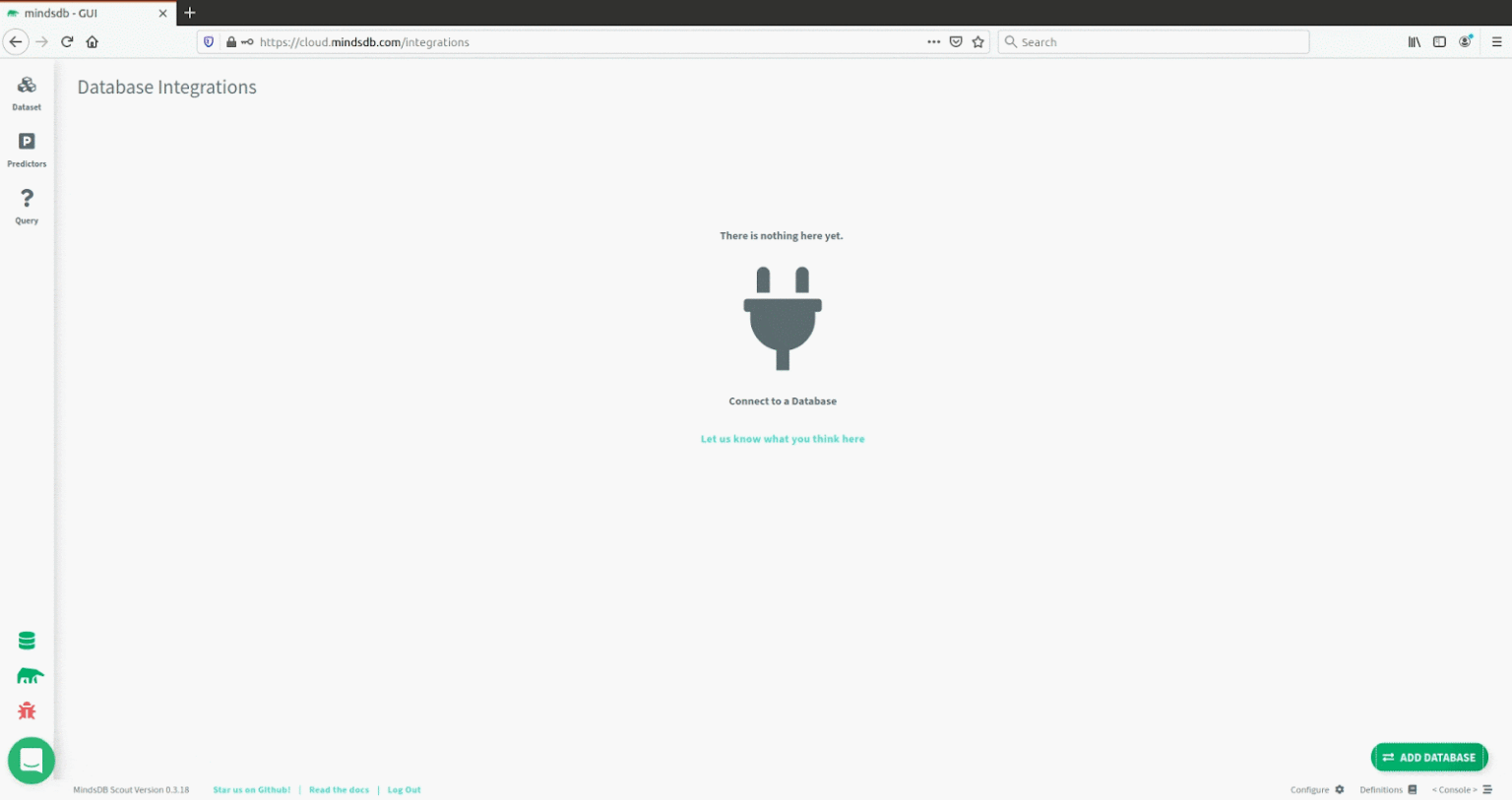The height and width of the screenshot is (800, 1512).
Task: Open the Dataset sidebar icon
Action: pos(27,91)
